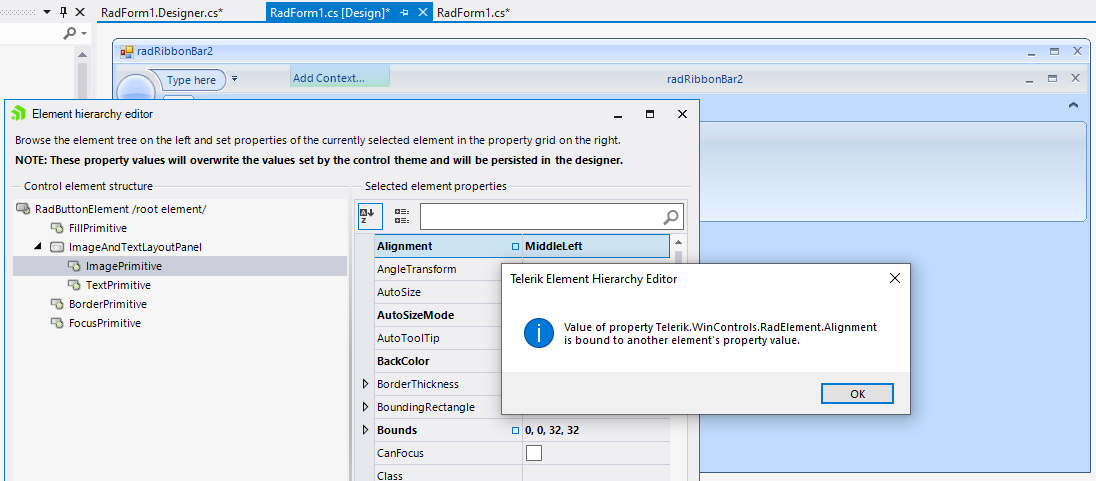Screen dimensions: 1096x481
Task: Click the ribbon application round button
Action: 135,88
